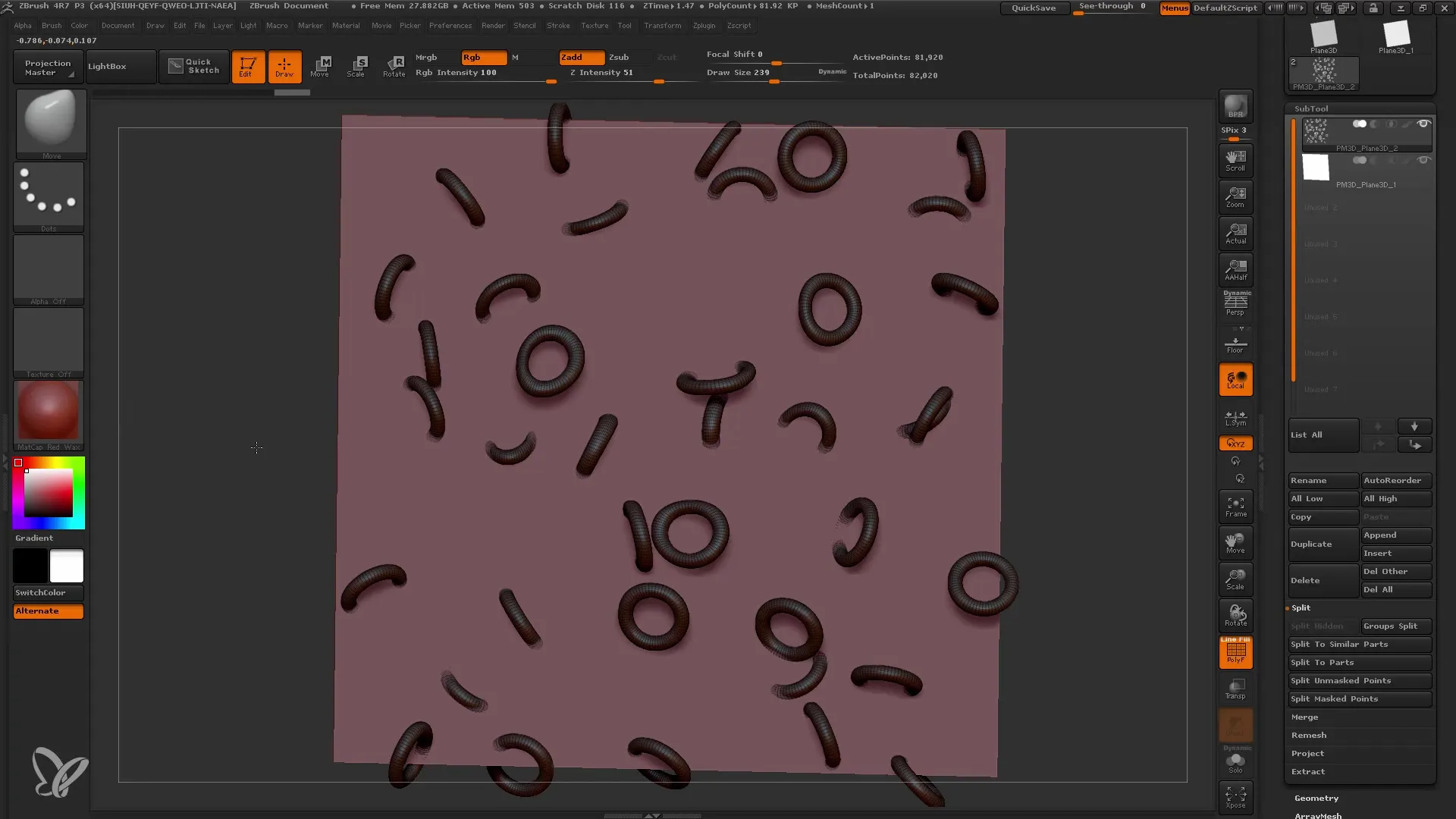Open the Stroke menu

coord(556,25)
